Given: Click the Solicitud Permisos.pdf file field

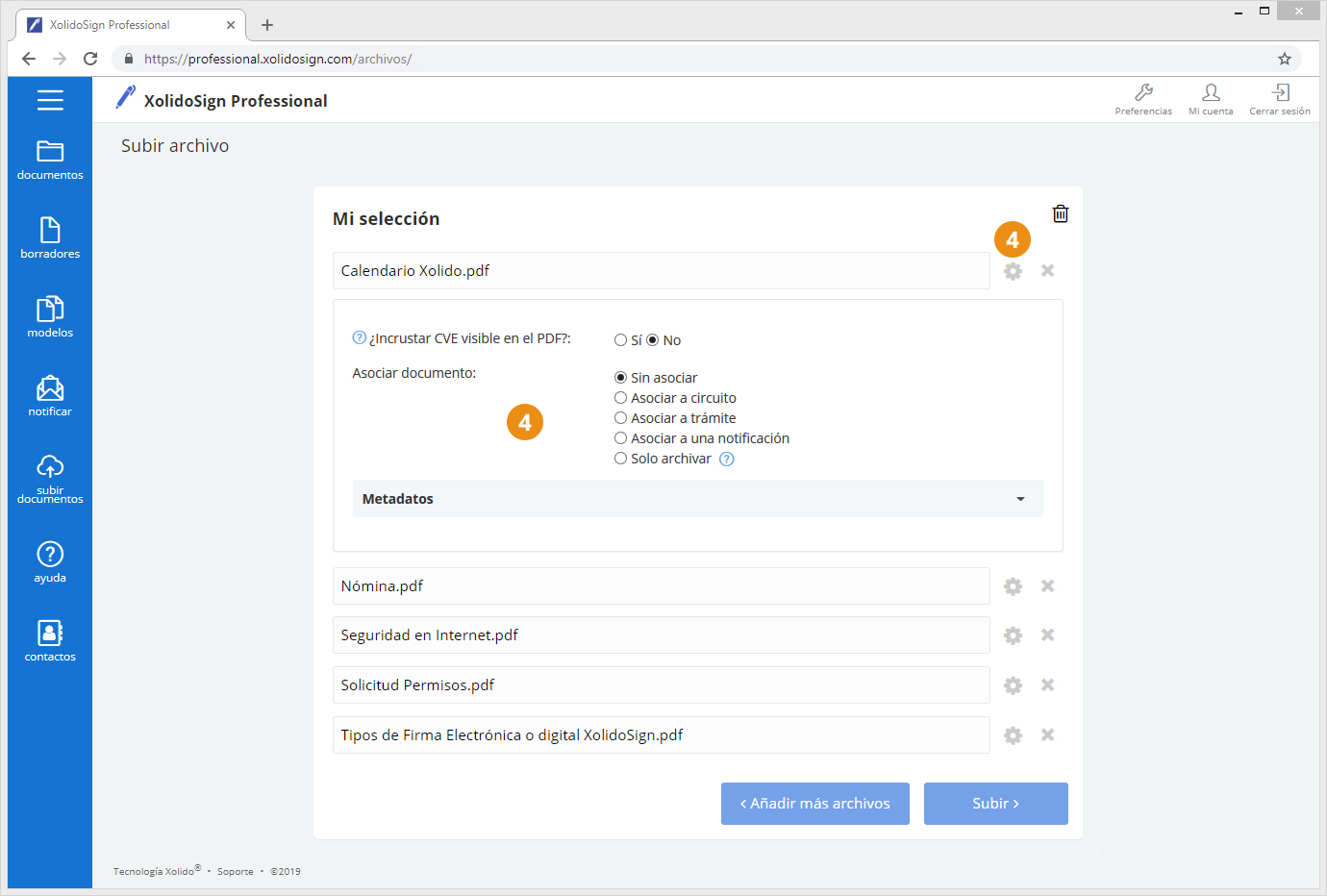Looking at the screenshot, I should (662, 685).
